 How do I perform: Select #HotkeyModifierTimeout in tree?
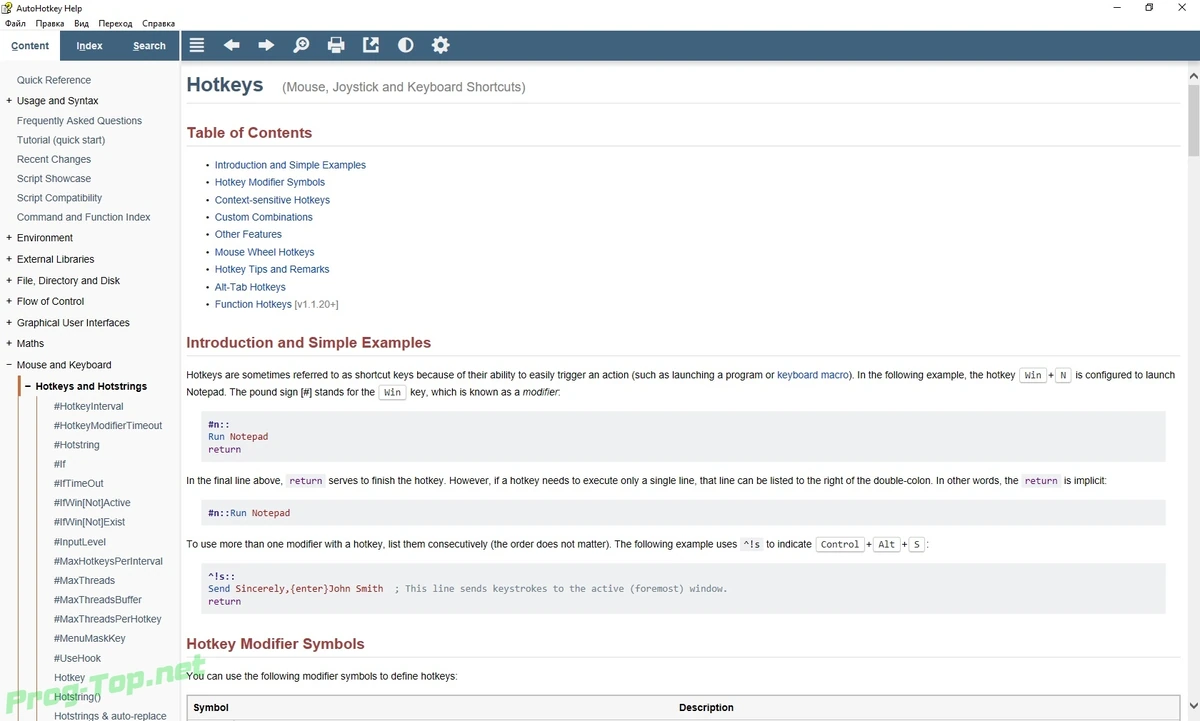click(108, 426)
